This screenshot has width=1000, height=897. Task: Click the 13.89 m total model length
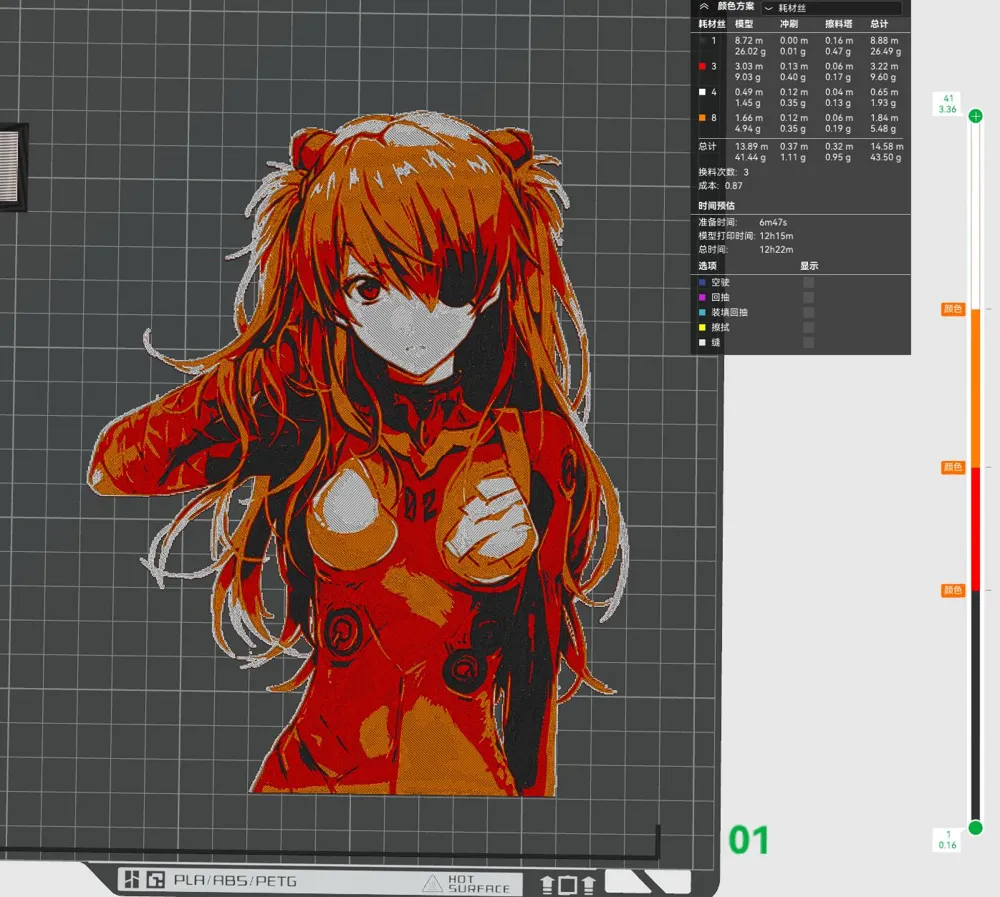(751, 146)
